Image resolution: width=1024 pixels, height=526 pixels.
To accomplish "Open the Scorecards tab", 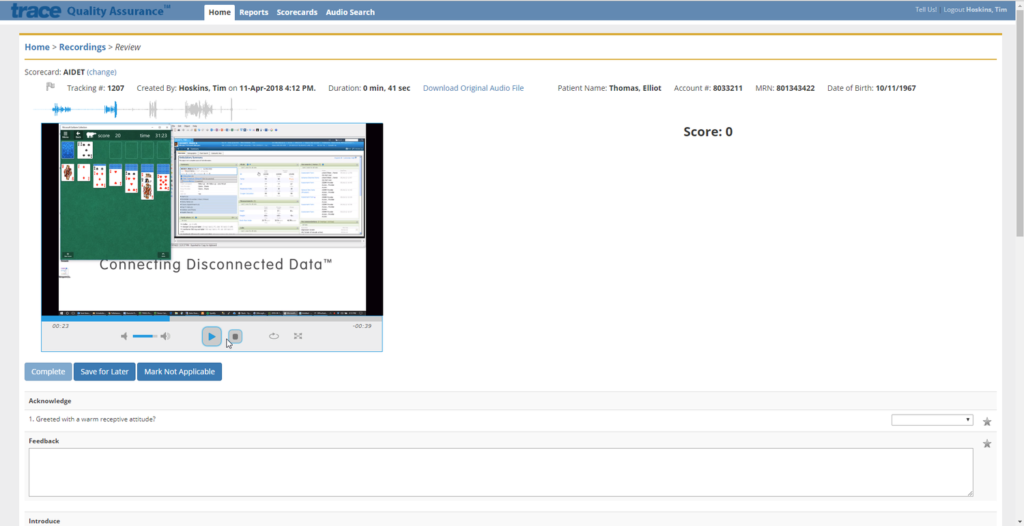I will (x=297, y=12).
